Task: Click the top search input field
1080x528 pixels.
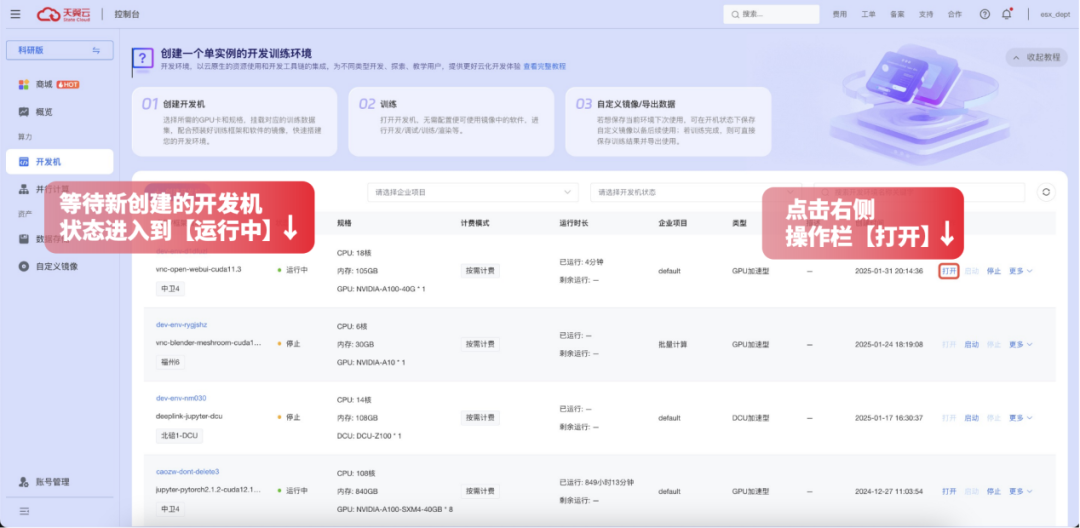Action: tap(771, 14)
